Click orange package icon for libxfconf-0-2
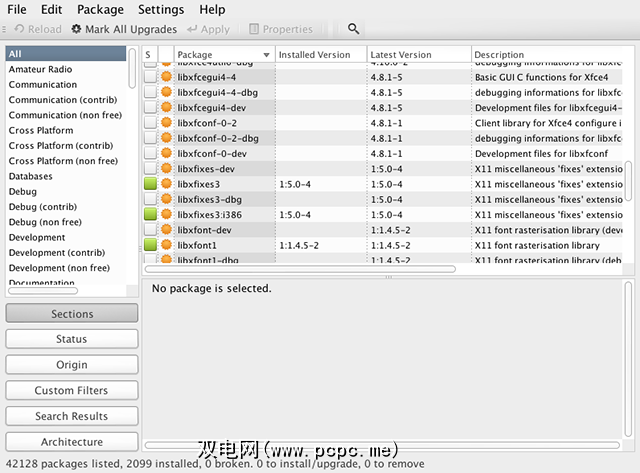 (166, 122)
